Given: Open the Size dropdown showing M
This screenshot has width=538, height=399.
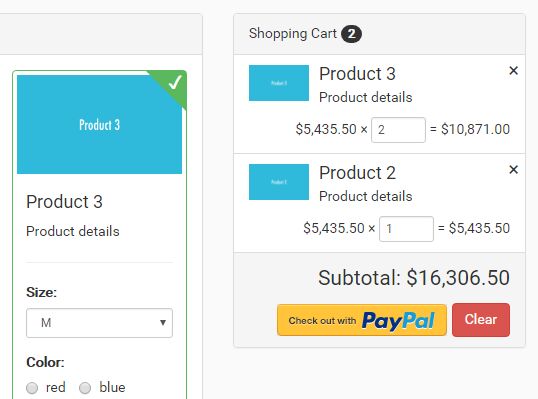Looking at the screenshot, I should click(x=99, y=323).
